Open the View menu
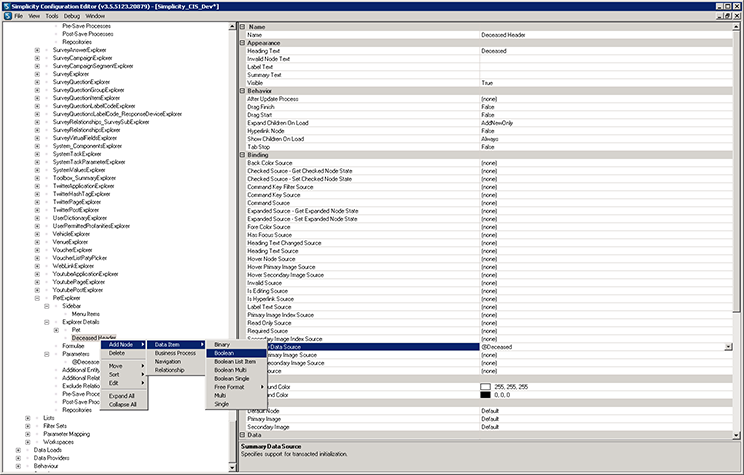744x475 pixels. (34, 16)
